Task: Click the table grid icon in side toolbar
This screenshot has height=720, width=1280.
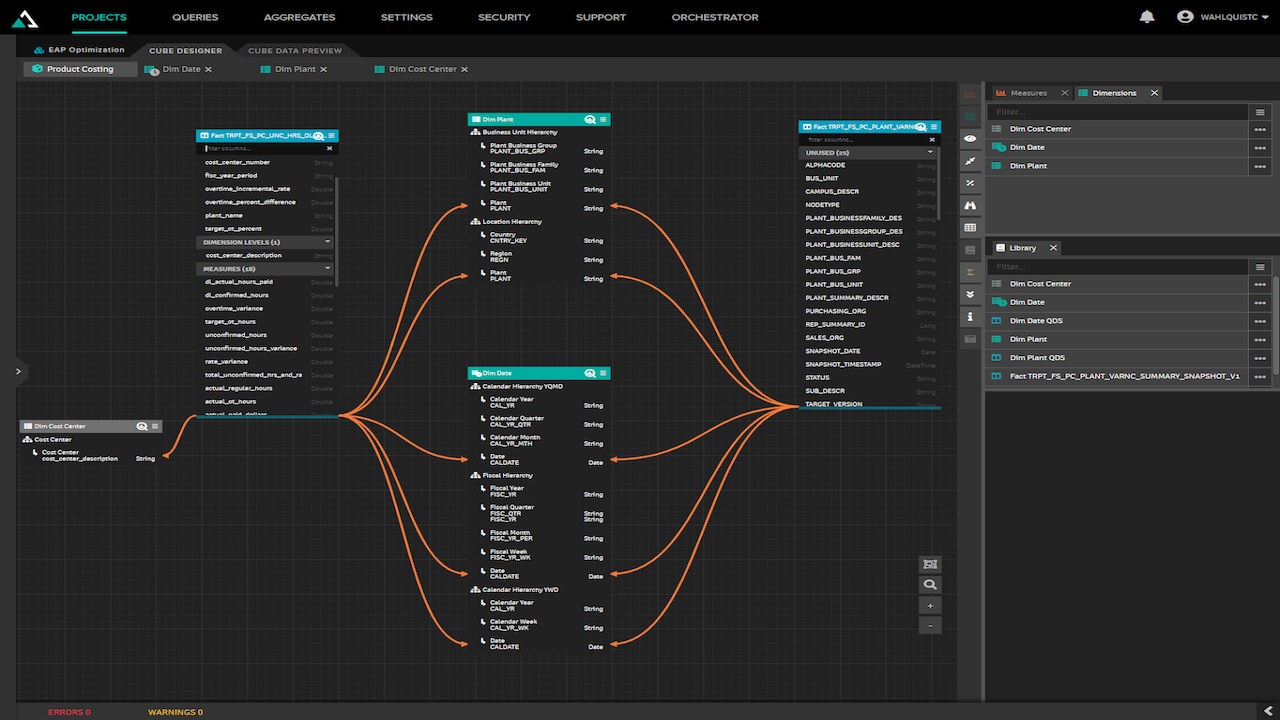Action: [970, 228]
